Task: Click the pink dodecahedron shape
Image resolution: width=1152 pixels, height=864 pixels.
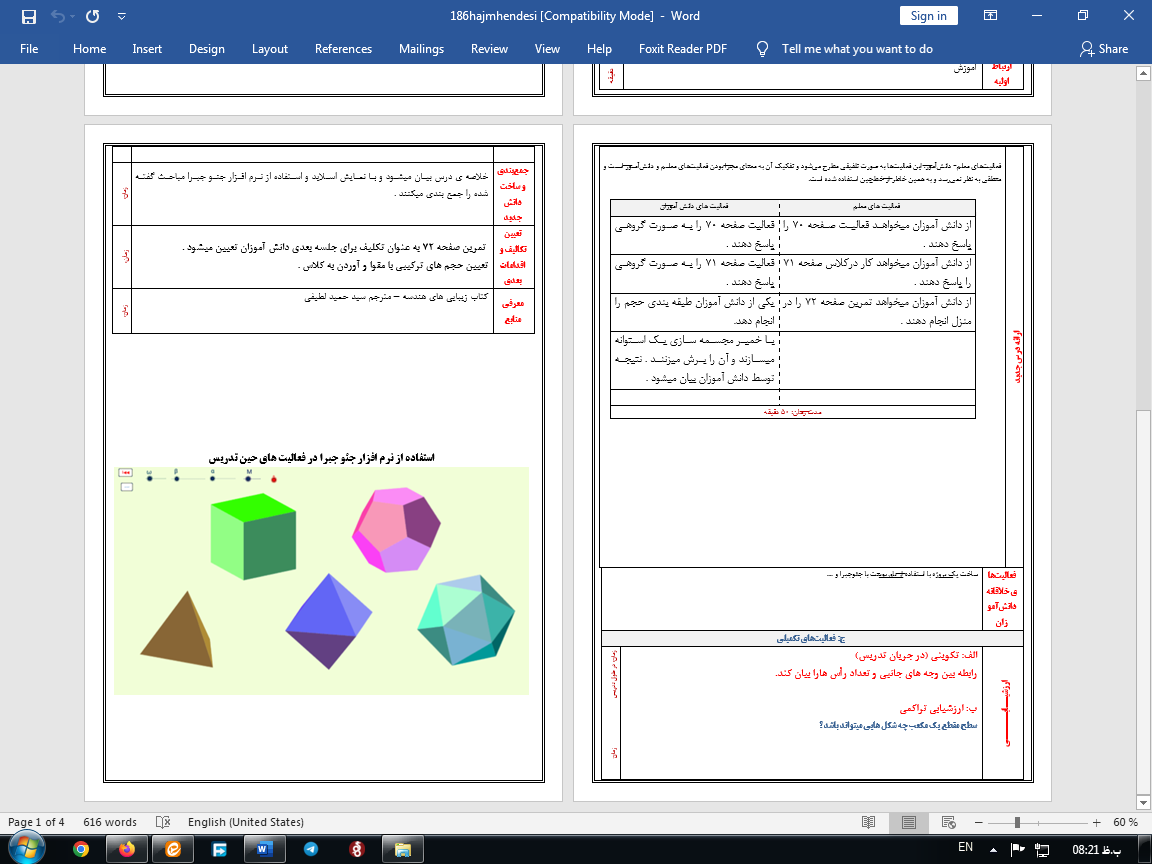Action: (397, 530)
